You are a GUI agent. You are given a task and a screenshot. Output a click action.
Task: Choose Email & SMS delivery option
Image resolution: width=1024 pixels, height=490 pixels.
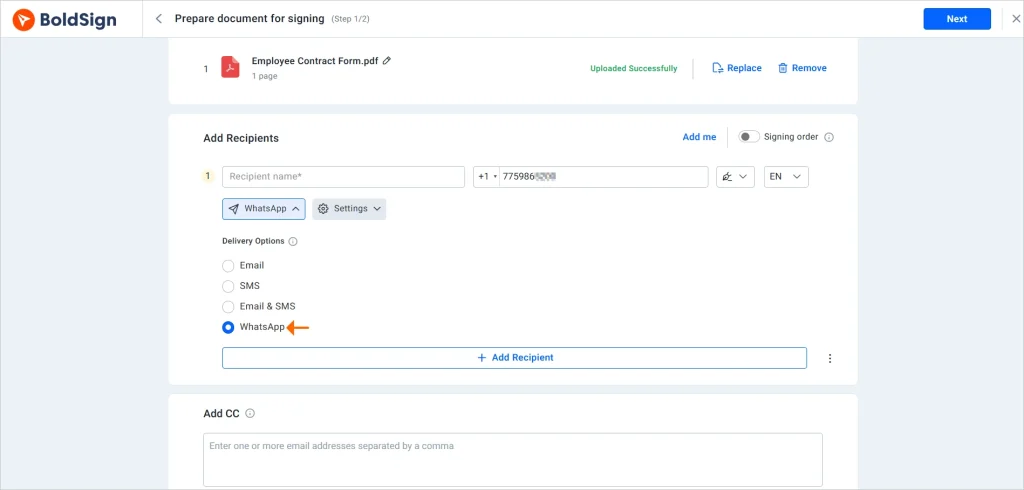pos(228,306)
